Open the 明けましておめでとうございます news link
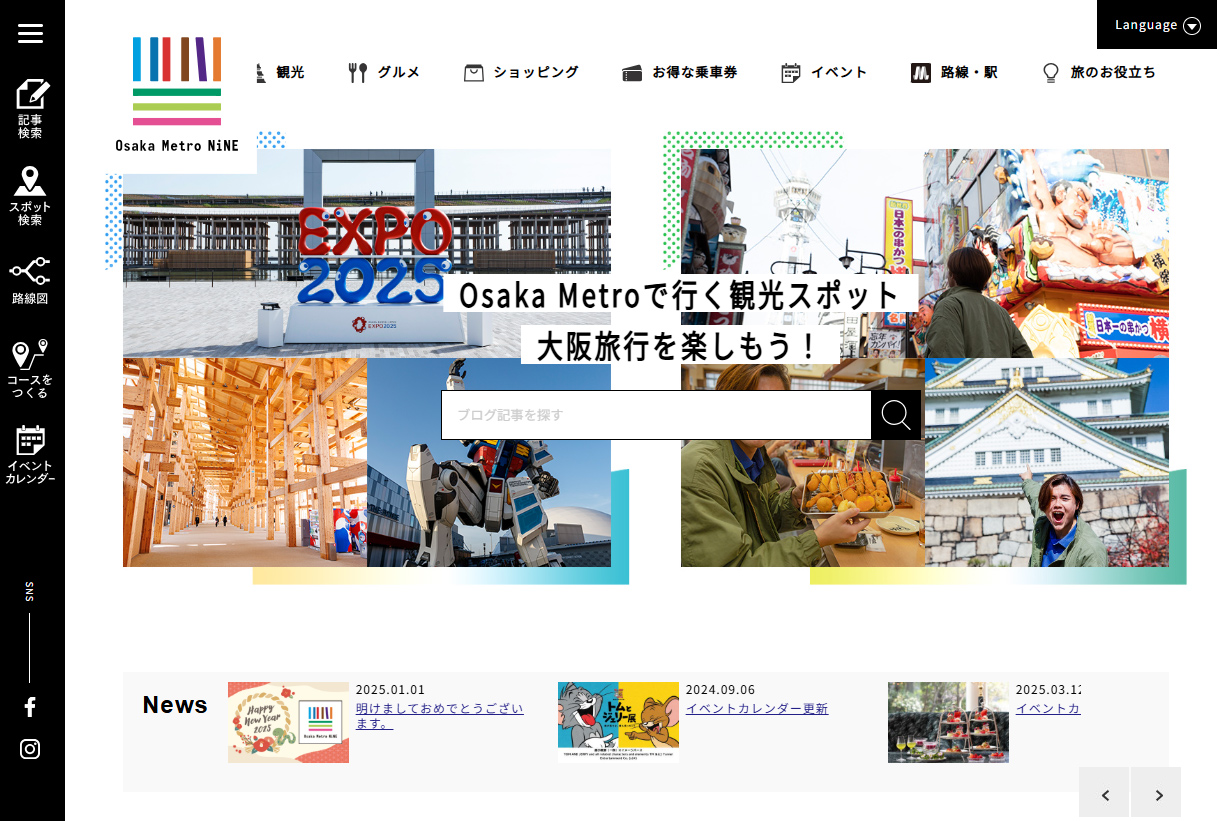 click(x=440, y=716)
